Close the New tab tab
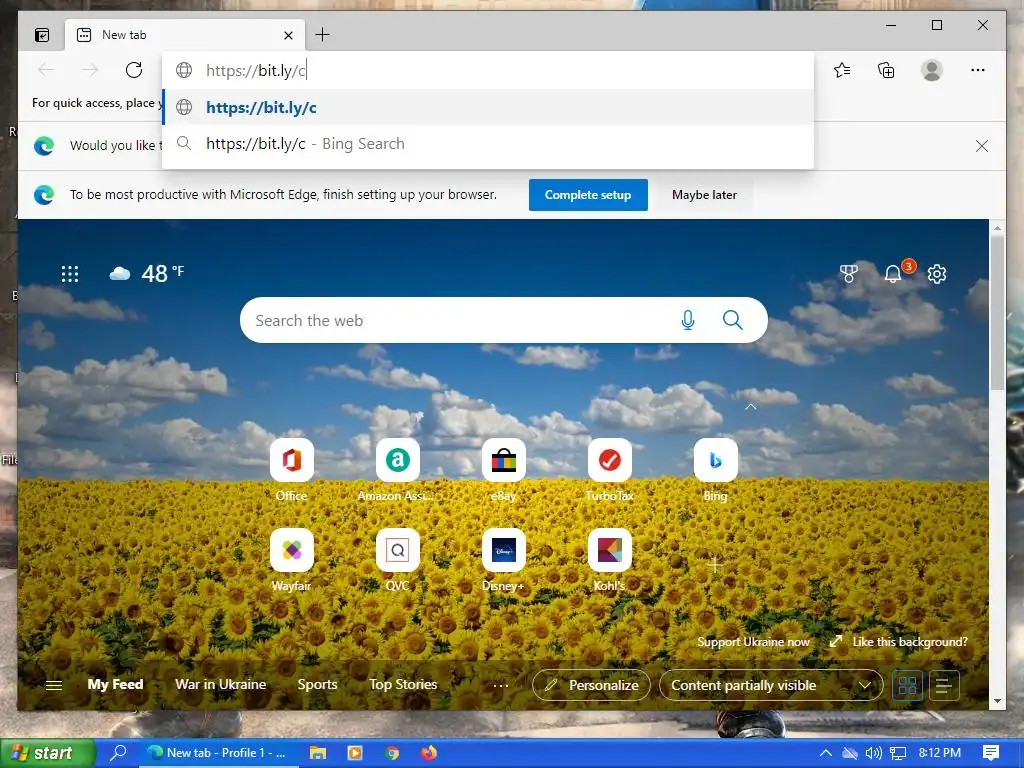Image resolution: width=1024 pixels, height=768 pixels. 288,35
